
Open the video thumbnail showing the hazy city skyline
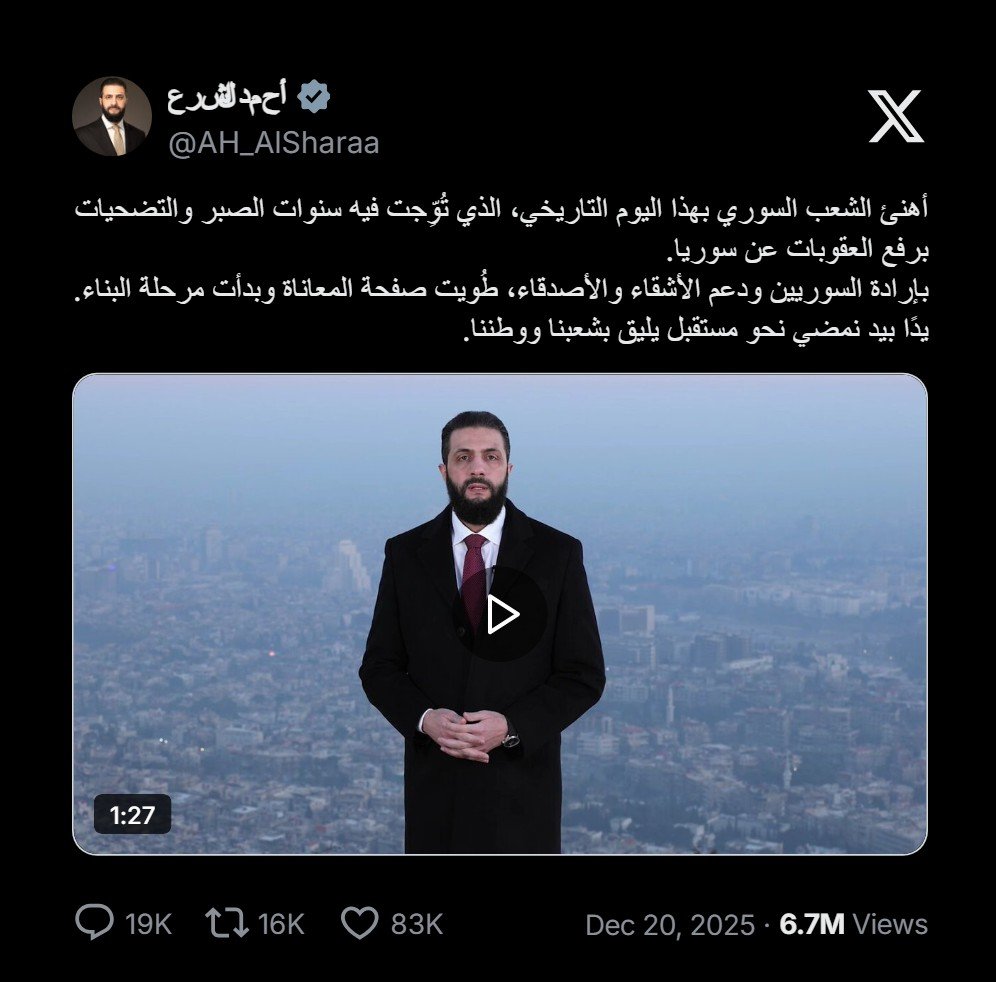[x=500, y=614]
